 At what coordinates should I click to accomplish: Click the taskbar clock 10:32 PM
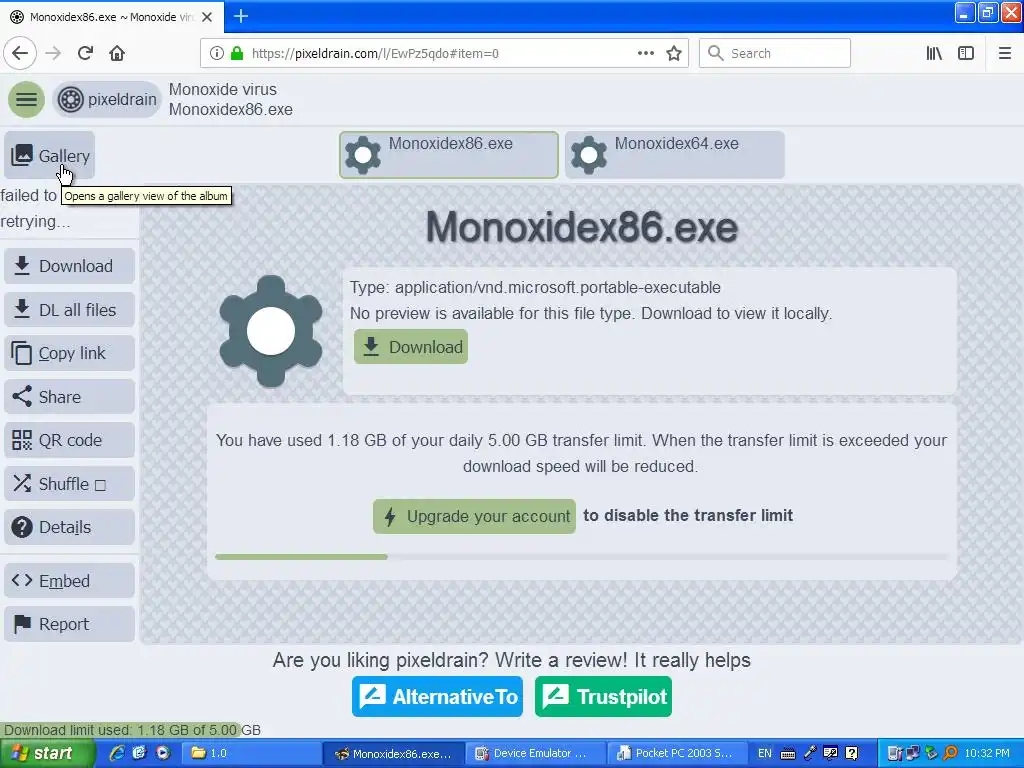987,754
